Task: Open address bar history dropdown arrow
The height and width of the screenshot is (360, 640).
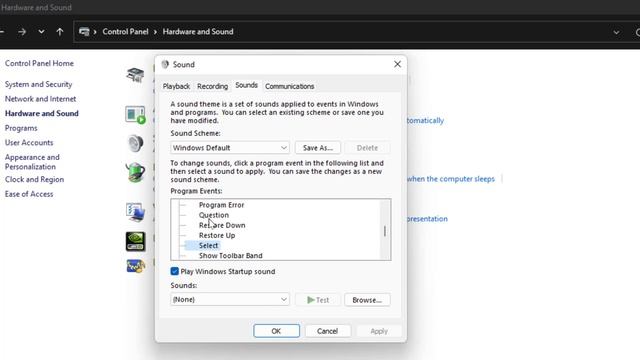Action: (x=616, y=32)
